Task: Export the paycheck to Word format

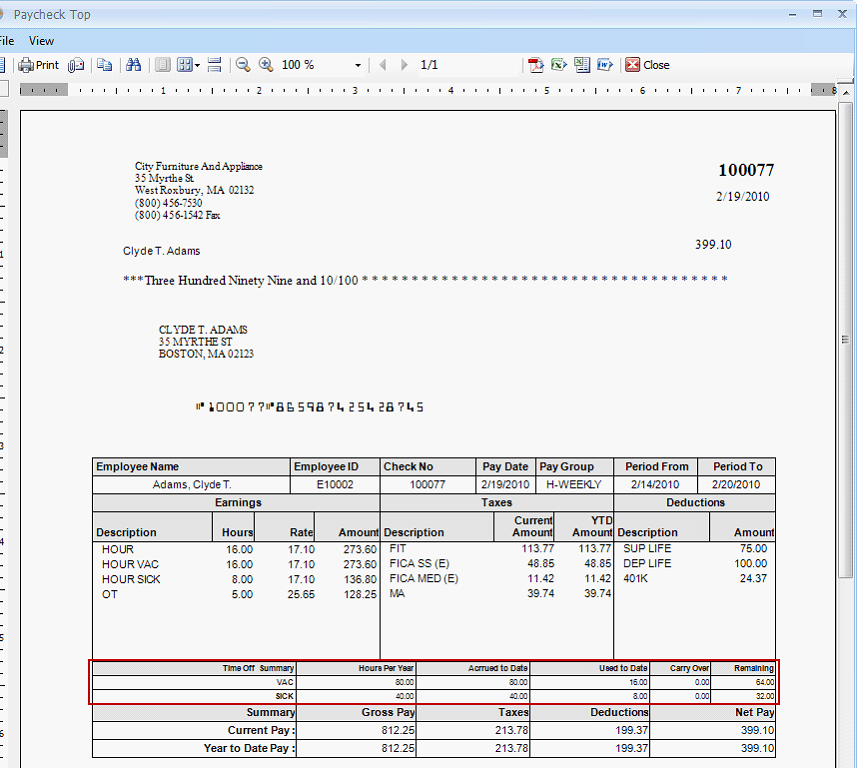Action: click(x=604, y=64)
